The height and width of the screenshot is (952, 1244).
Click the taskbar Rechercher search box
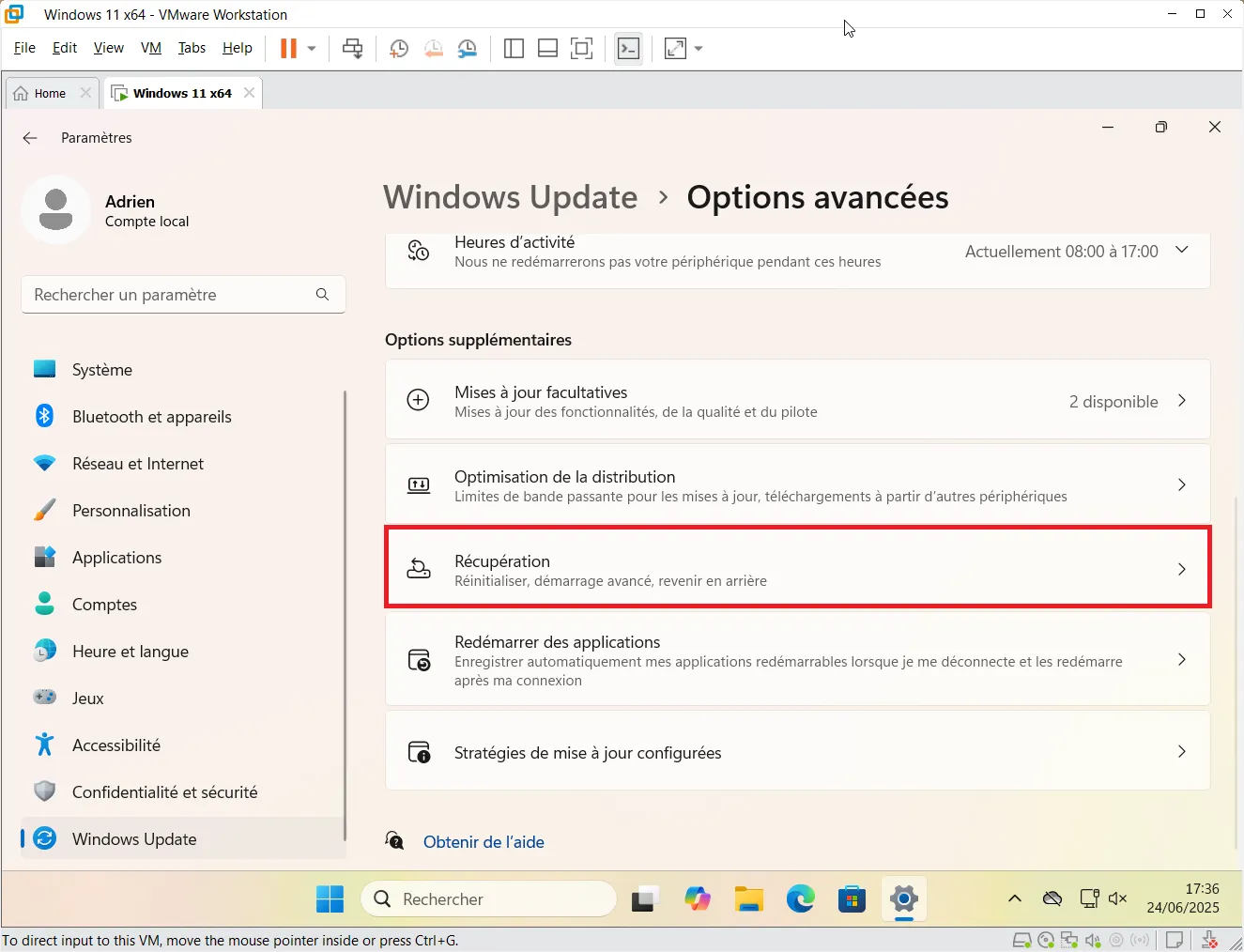[488, 899]
